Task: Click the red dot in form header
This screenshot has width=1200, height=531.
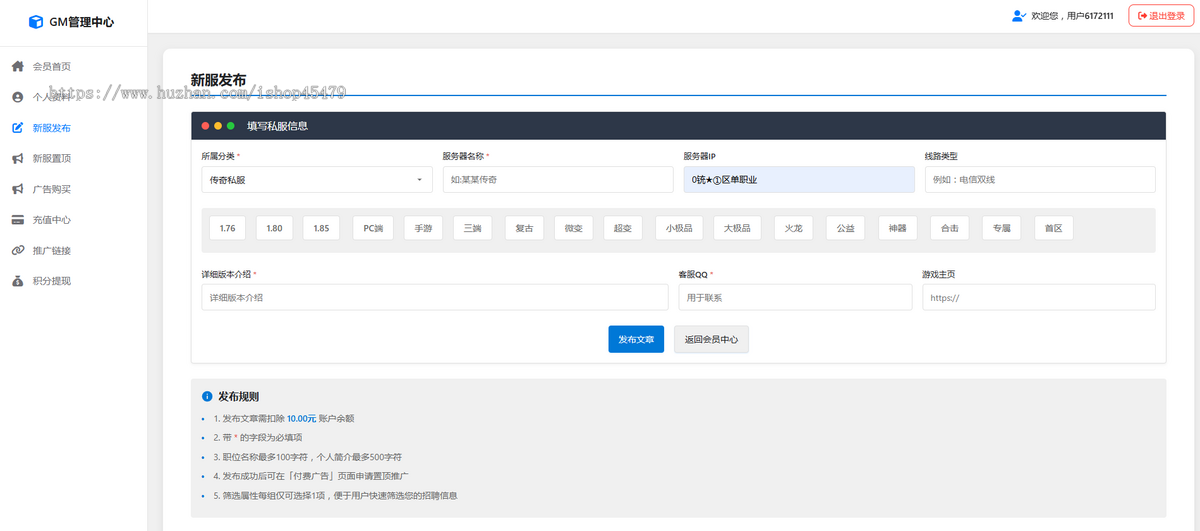Action: [x=205, y=126]
